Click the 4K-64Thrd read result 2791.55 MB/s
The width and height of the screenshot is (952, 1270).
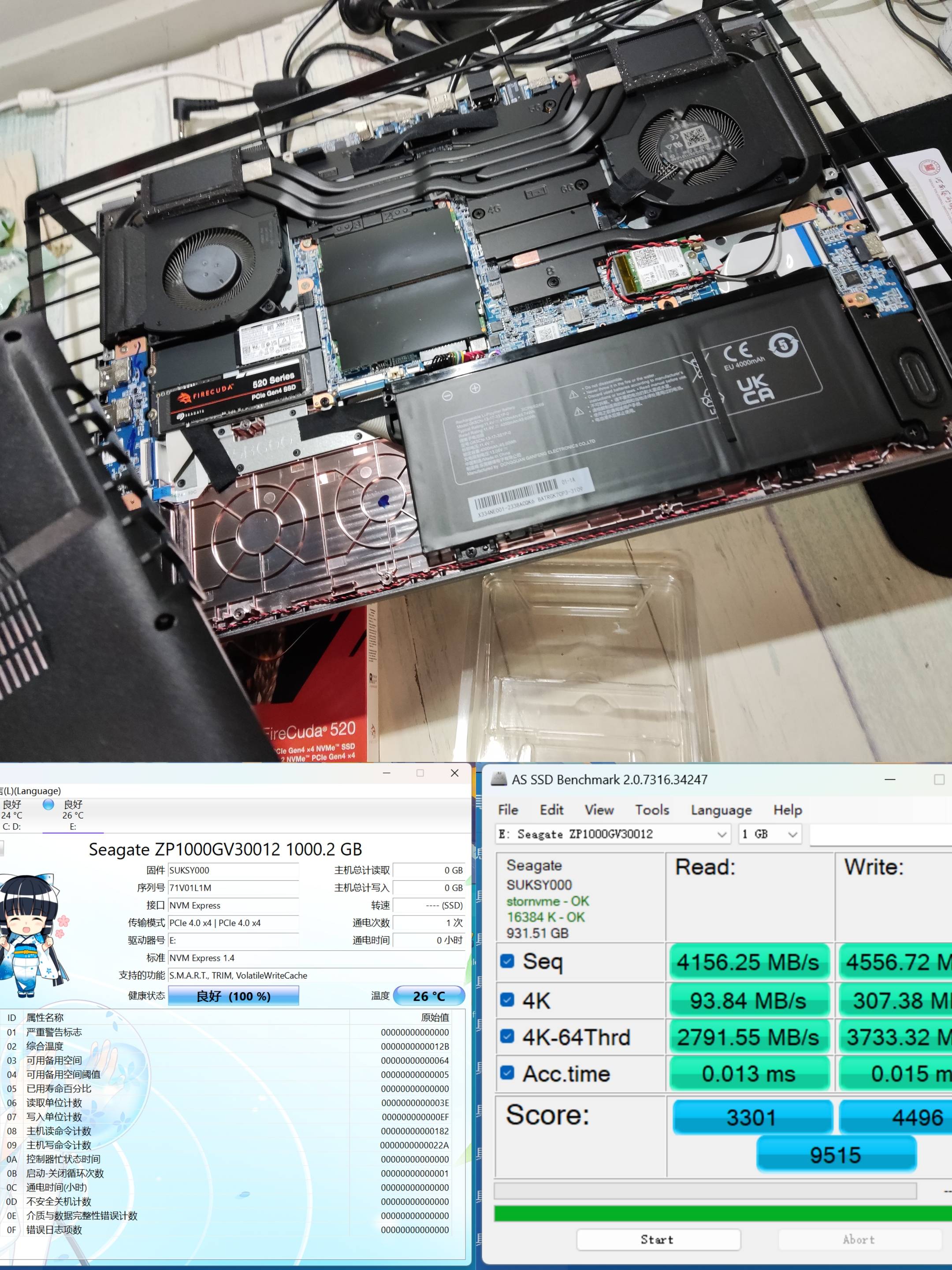(748, 1037)
